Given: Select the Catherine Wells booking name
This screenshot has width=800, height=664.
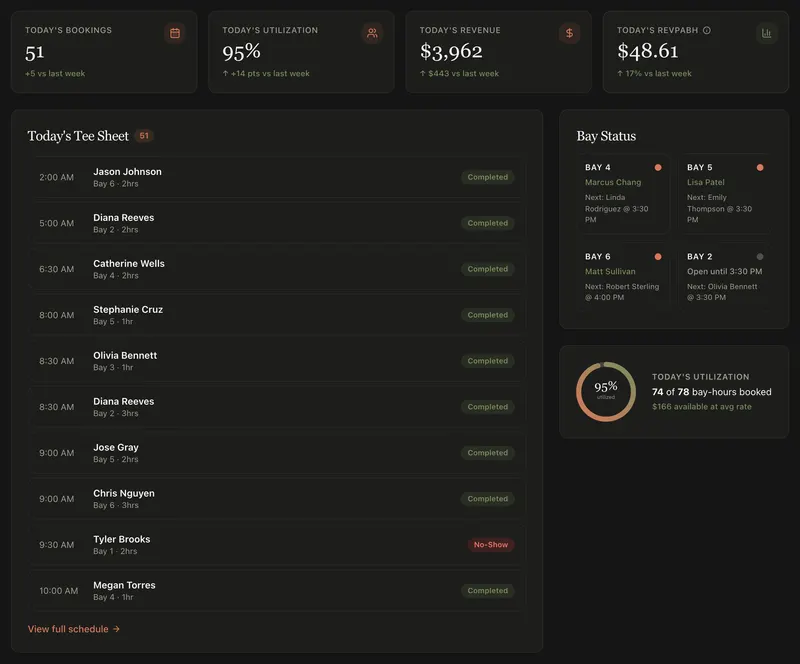Looking at the screenshot, I should 129,263.
